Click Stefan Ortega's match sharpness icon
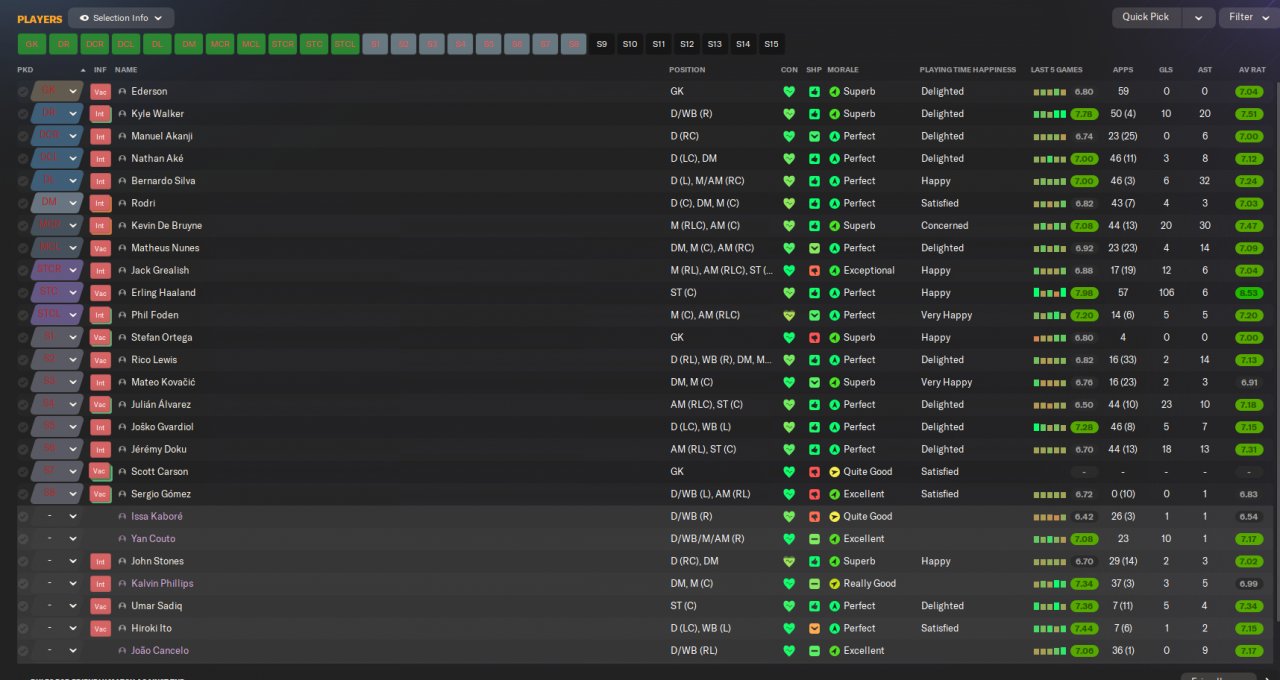The image size is (1280, 680). pyautogui.click(x=814, y=337)
